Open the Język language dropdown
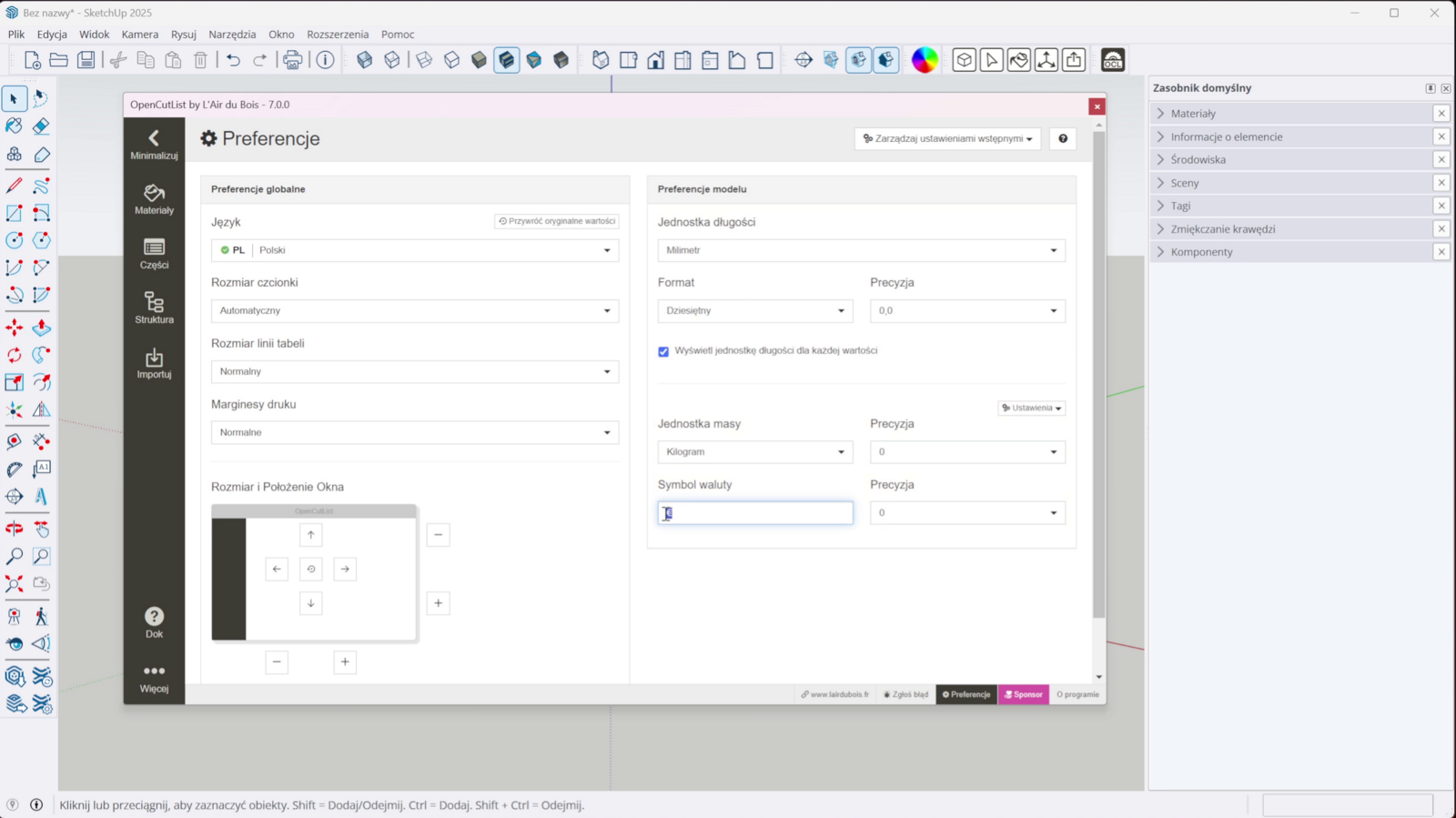The height and width of the screenshot is (818, 1456). click(x=415, y=250)
